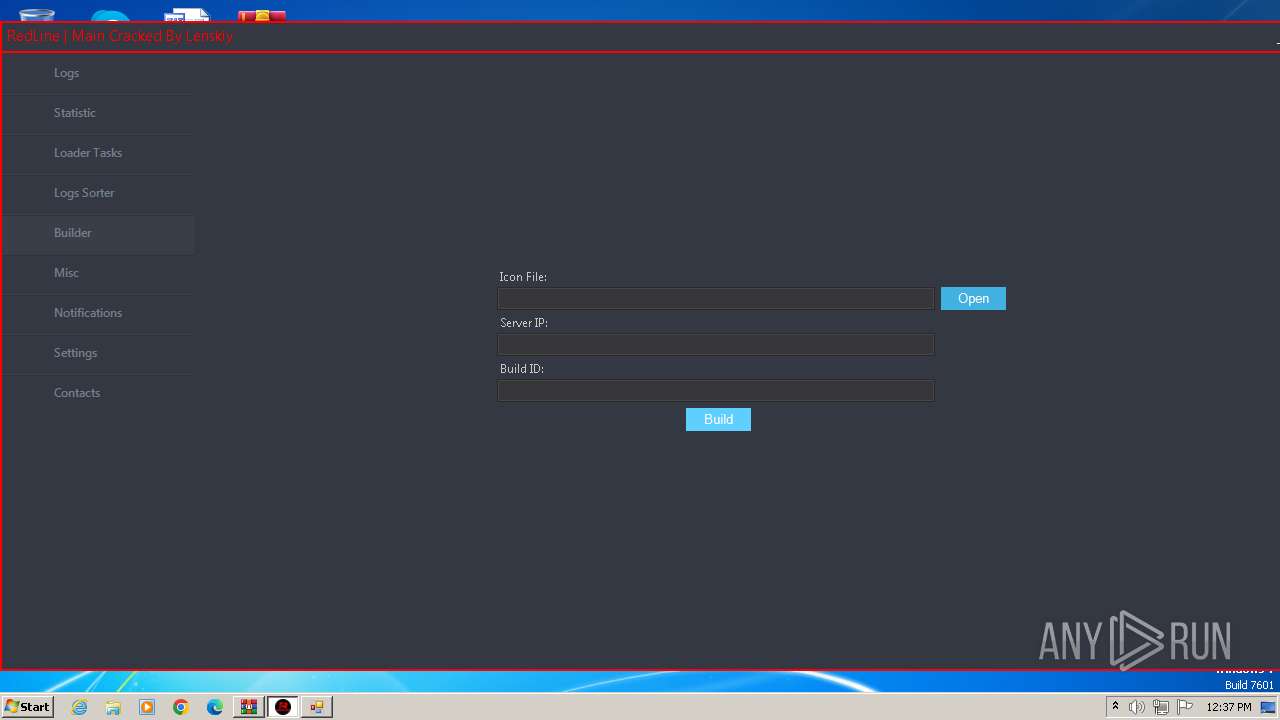The width and height of the screenshot is (1280, 720).
Task: Click the 'Icon File:' label
Action: point(523,277)
